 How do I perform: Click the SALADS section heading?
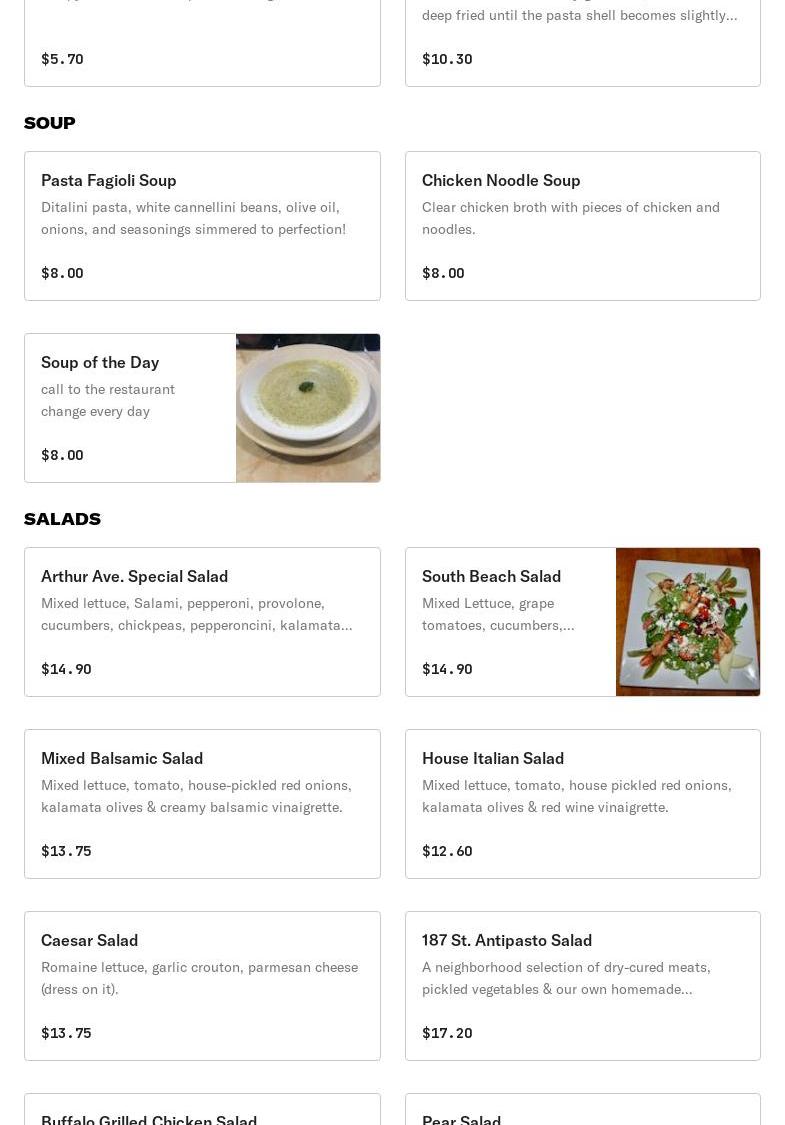(x=62, y=519)
